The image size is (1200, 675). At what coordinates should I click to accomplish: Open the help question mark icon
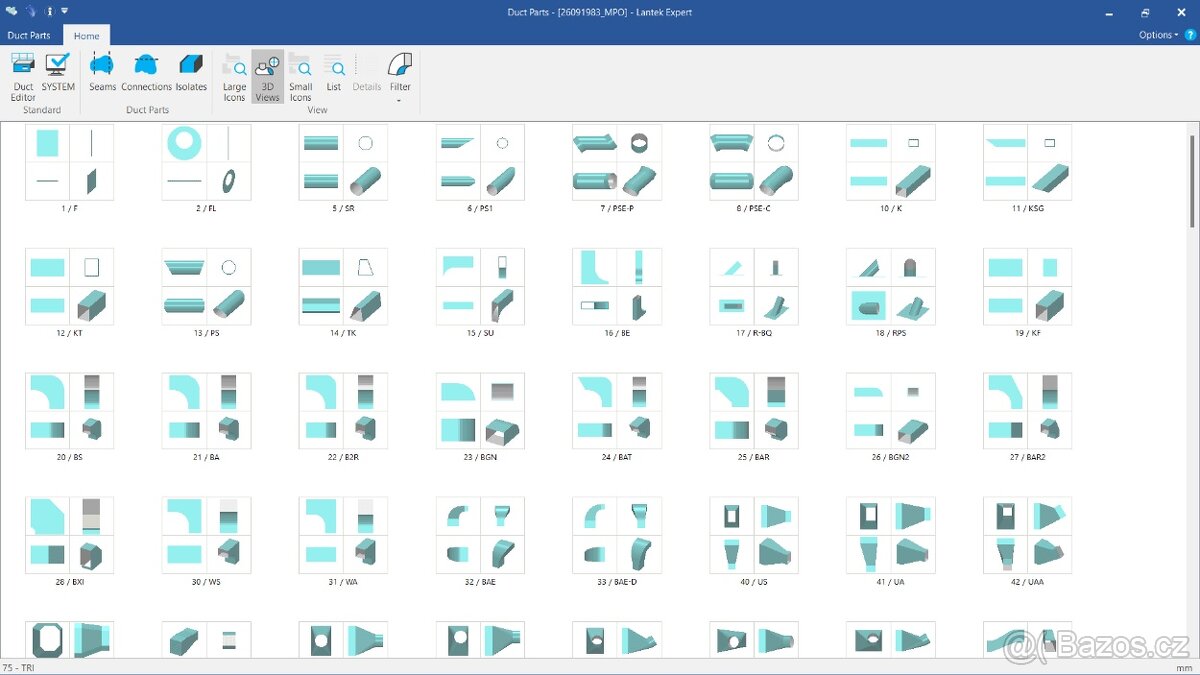1190,35
